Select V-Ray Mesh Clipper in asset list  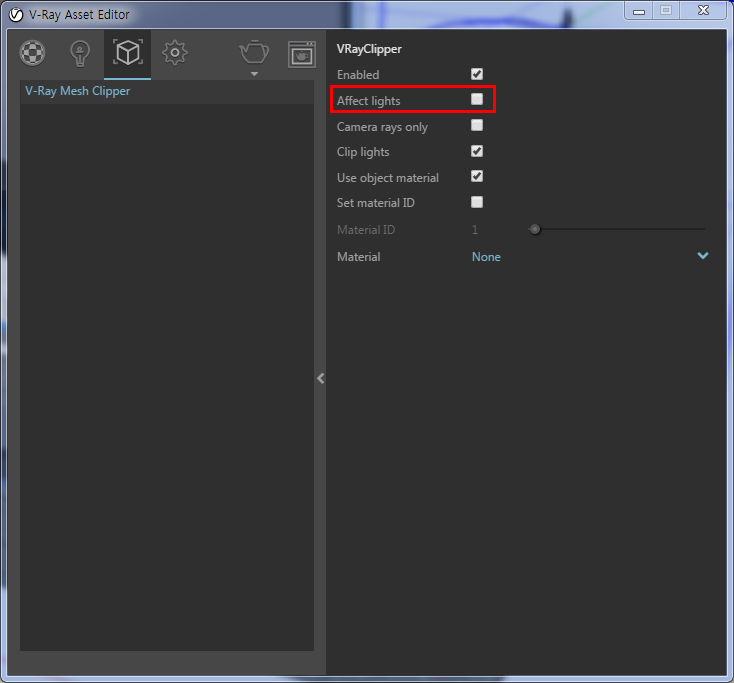167,91
